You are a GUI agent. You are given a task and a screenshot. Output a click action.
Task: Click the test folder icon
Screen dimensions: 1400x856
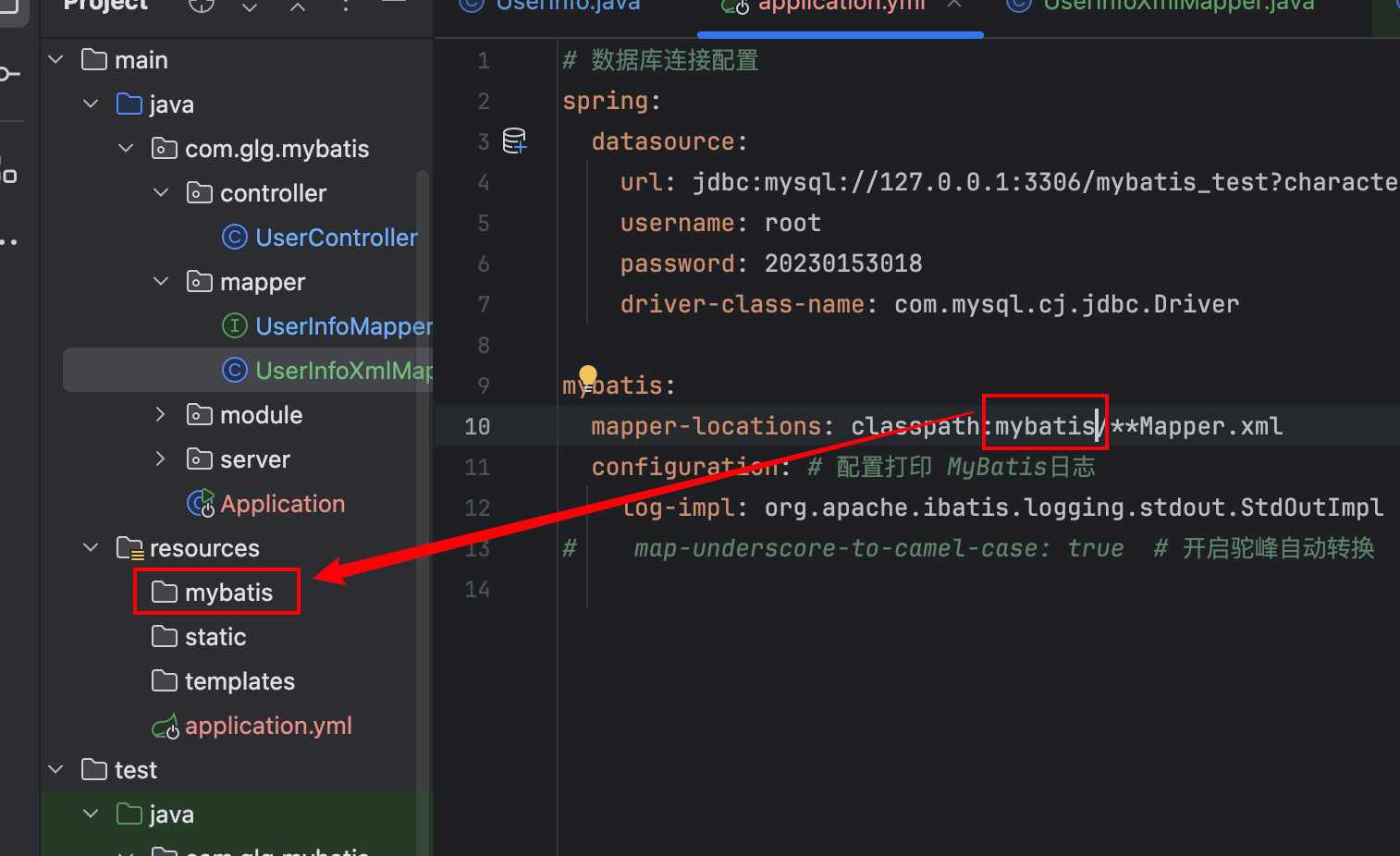pos(94,770)
